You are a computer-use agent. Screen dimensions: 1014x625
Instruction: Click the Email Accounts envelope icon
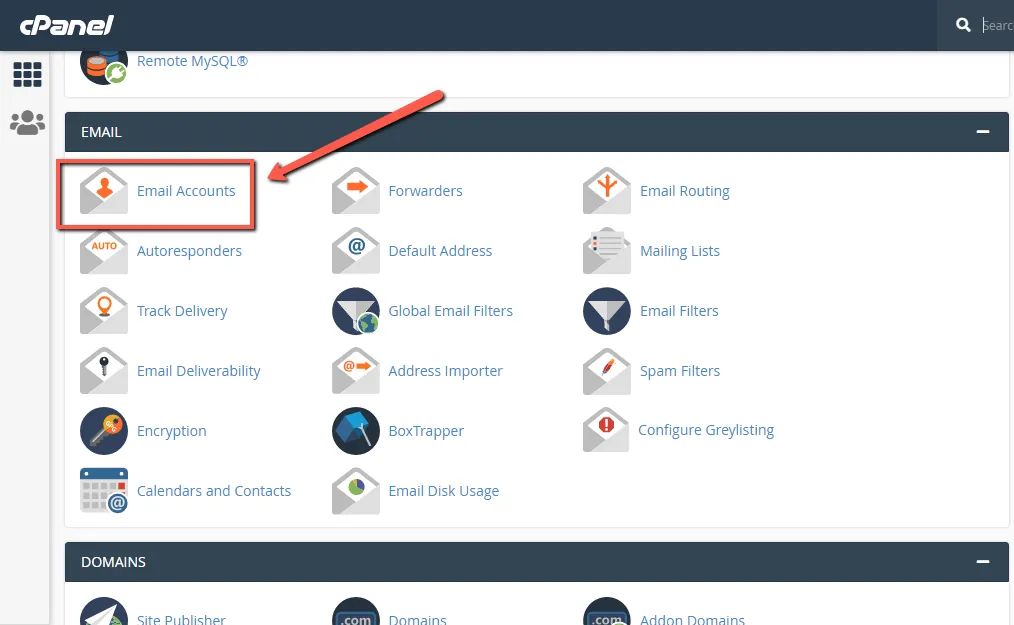click(x=103, y=191)
